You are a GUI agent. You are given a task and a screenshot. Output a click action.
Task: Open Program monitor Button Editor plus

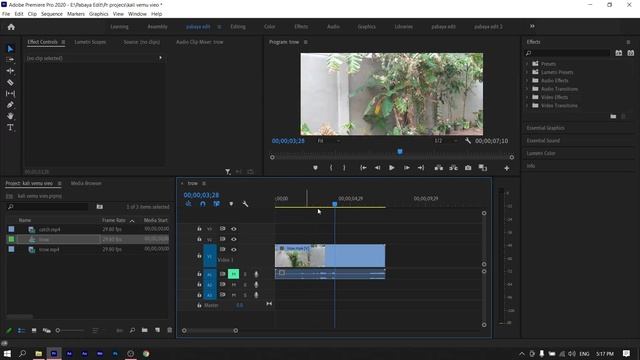[507, 168]
